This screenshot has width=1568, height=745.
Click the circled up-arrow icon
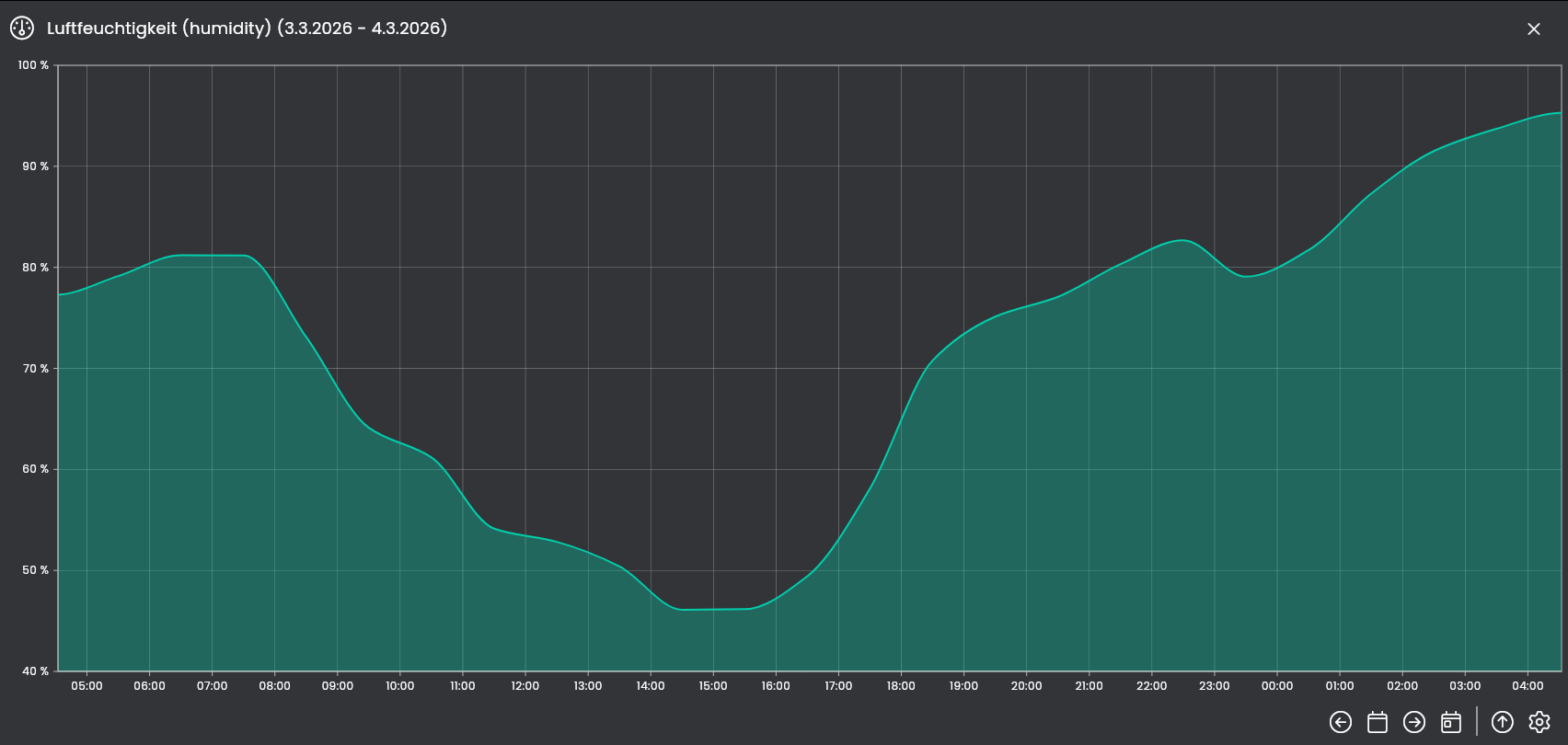(1503, 722)
